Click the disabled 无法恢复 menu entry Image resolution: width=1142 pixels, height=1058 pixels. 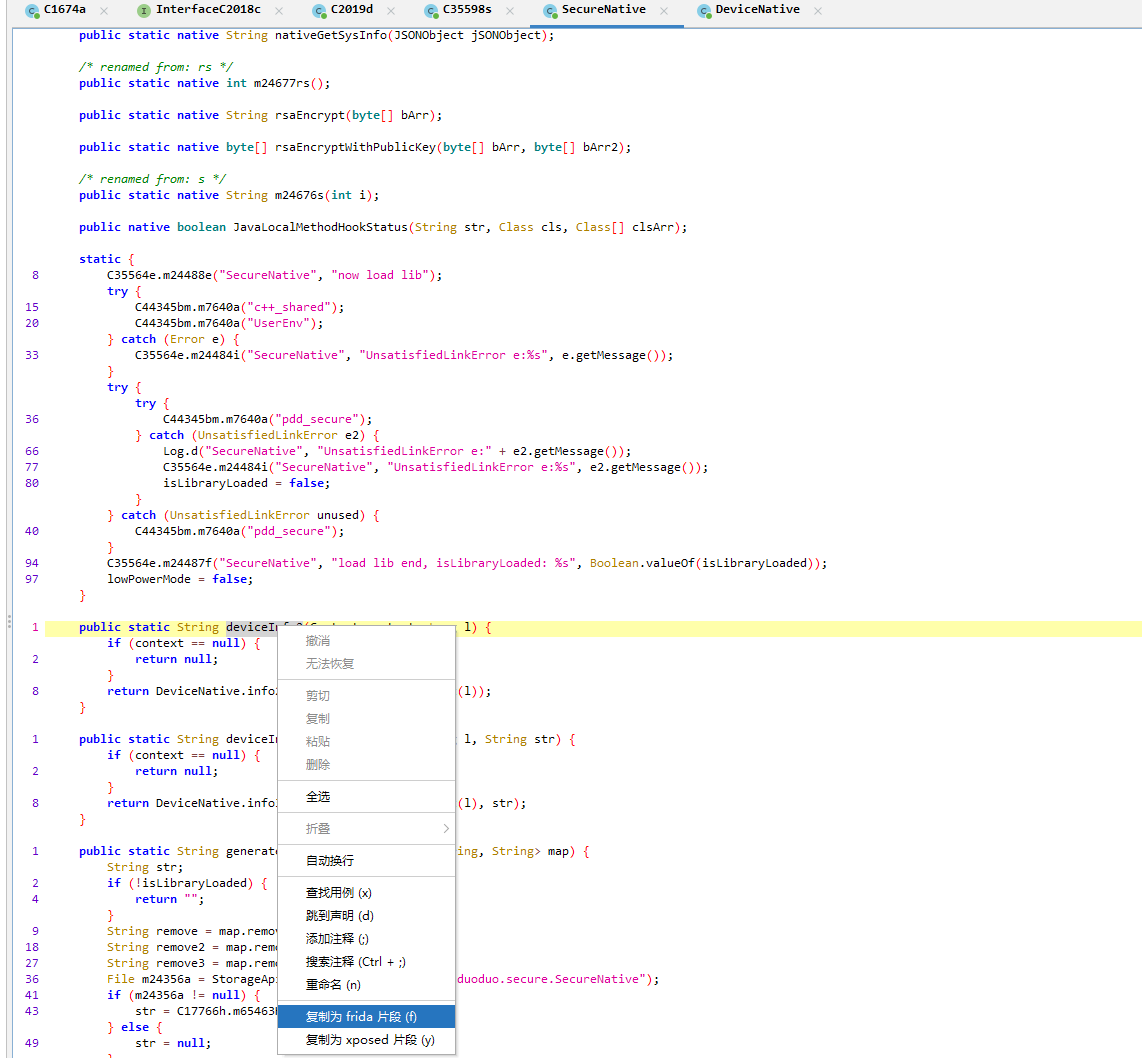coord(366,663)
